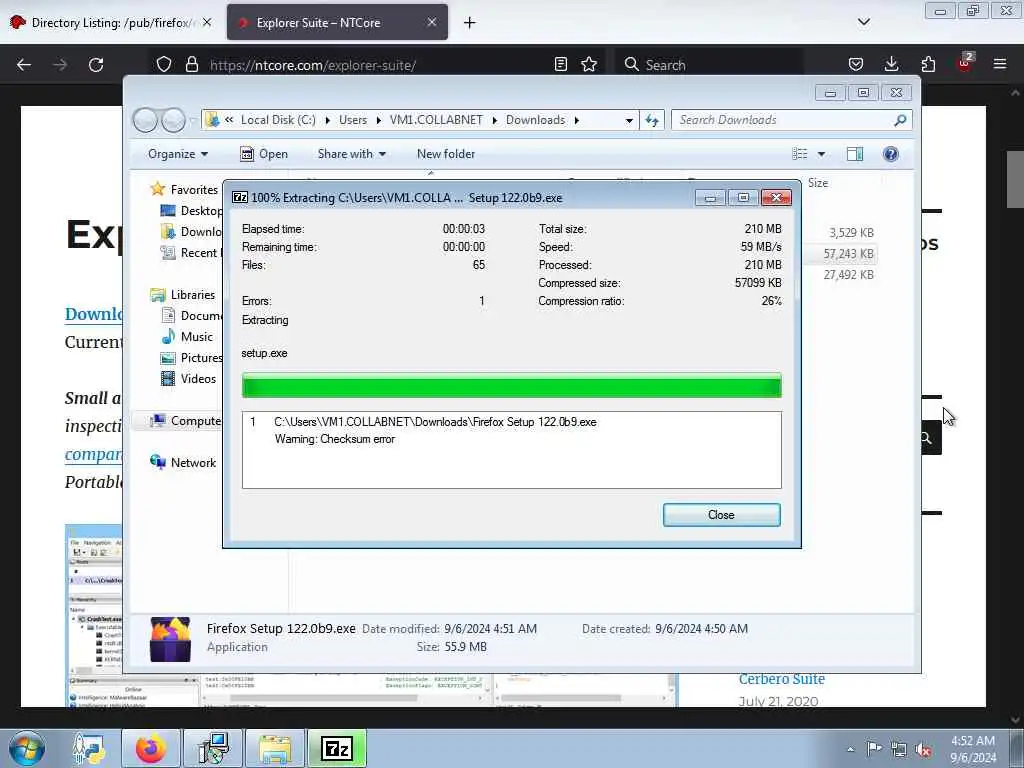Switch to Explorer Suite – NTCore tab
The width and height of the screenshot is (1024, 768).
coord(337,23)
